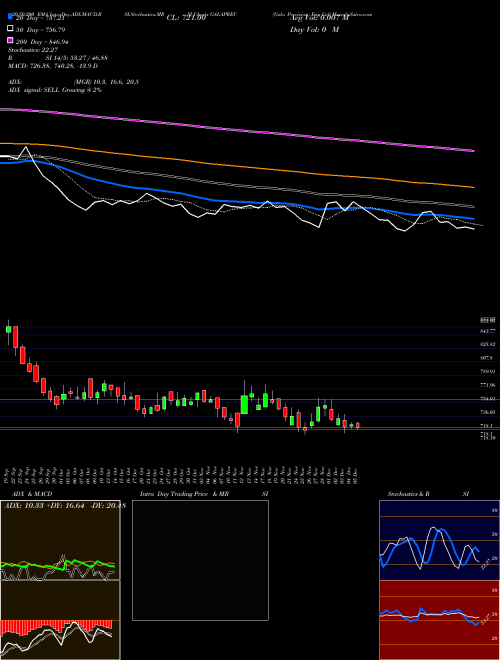The width and height of the screenshot is (500, 660).
Task: Click the '(MGR) 10.3, 16.6, 20.5' values
Action: pos(106,82)
